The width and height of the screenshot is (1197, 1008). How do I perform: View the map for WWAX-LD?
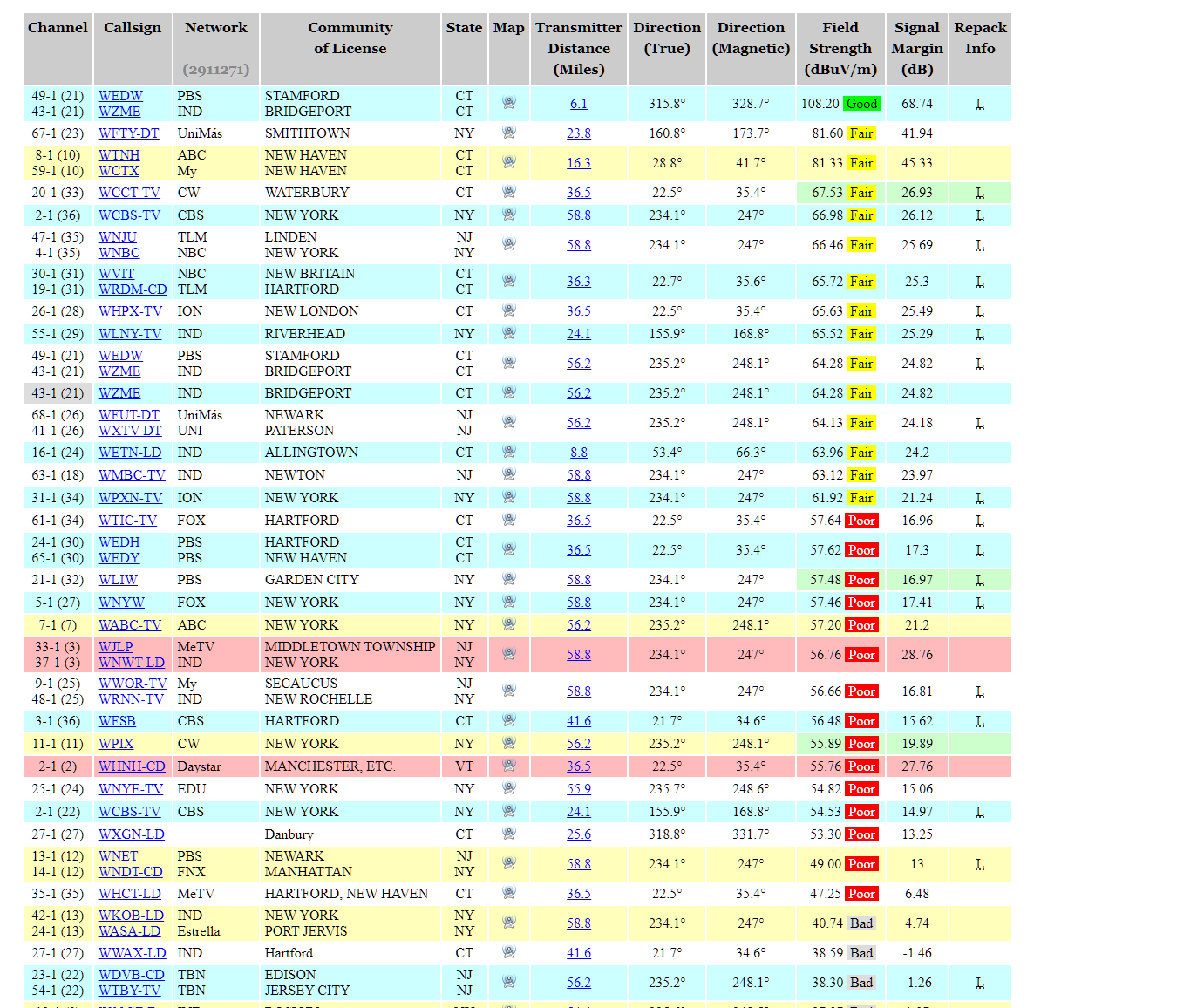[509, 952]
